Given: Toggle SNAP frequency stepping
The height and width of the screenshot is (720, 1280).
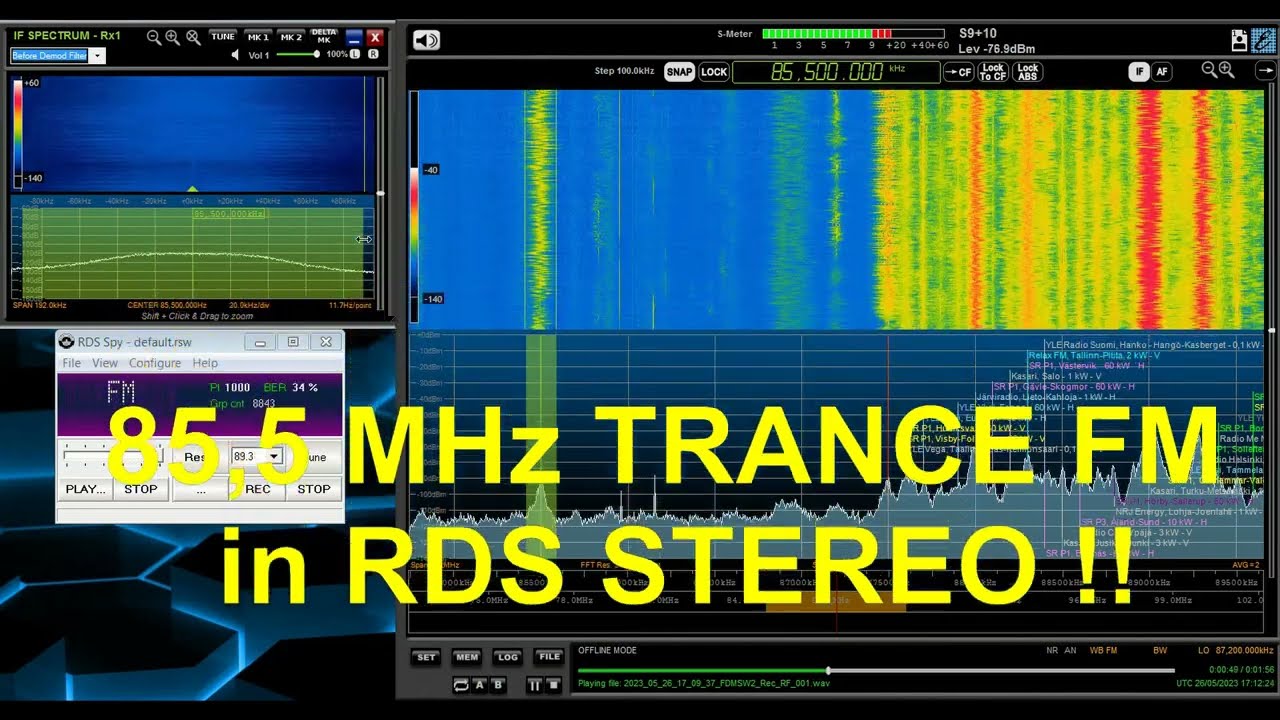Looking at the screenshot, I should [679, 72].
